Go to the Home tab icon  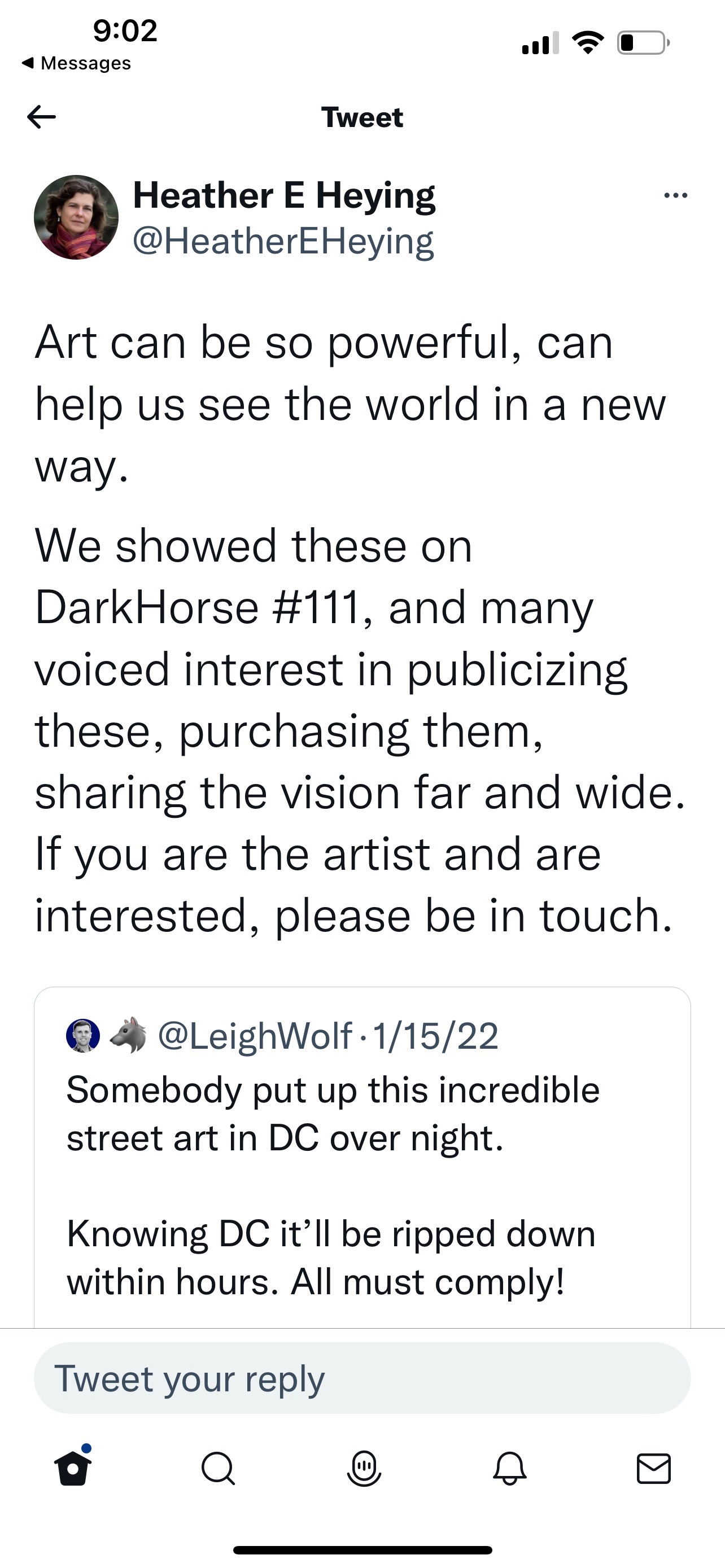(x=73, y=1469)
